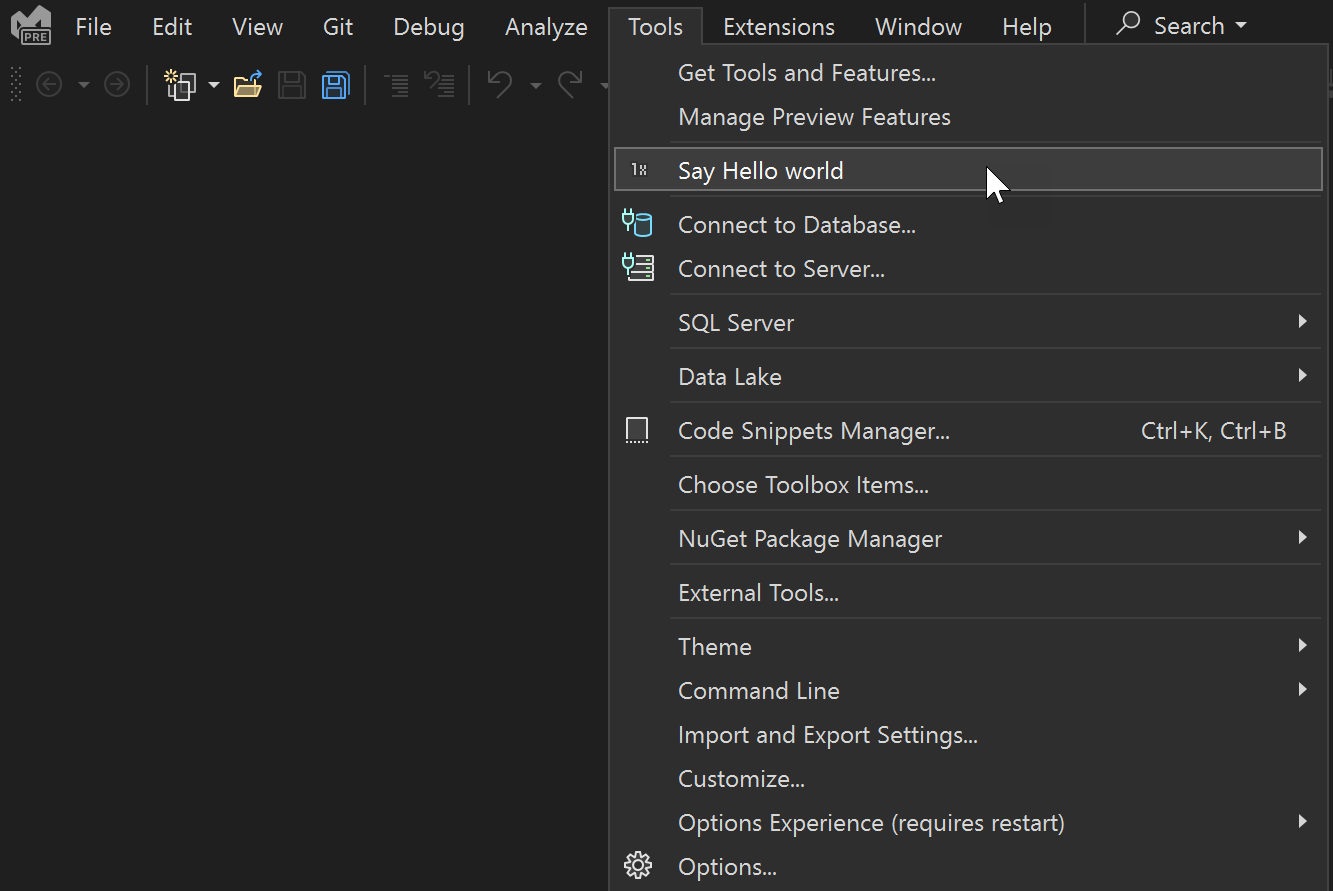
Task: Click the Connect to Server icon
Action: [637, 267]
